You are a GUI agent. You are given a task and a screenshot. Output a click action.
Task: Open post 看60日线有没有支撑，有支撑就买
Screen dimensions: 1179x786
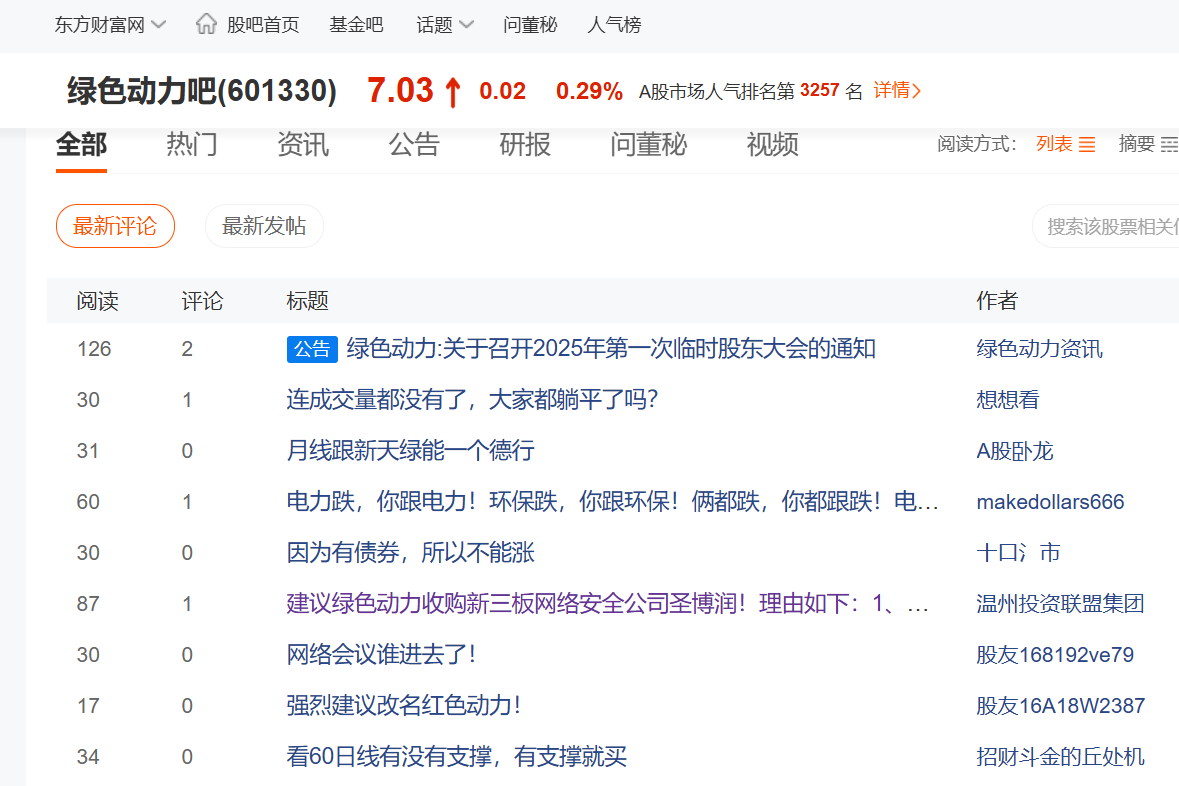pos(456,756)
